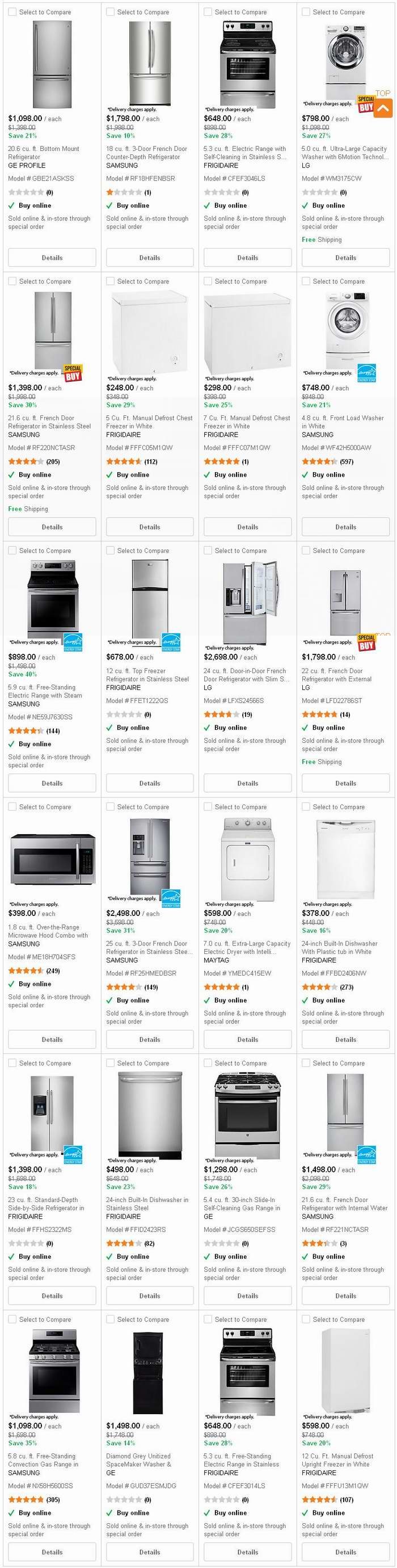Tick compare box for Frigidaire 7 Cu. Ft. freezer
The image size is (397, 1568).
pyautogui.click(x=208, y=281)
